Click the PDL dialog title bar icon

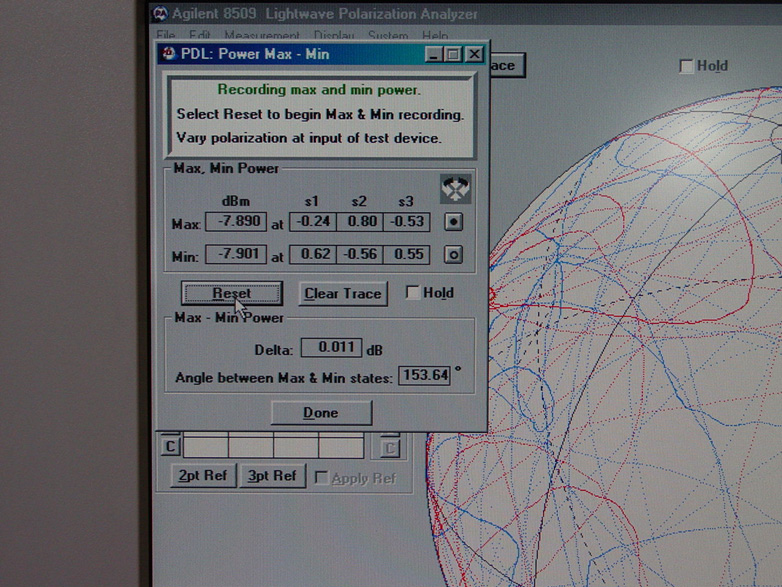coord(169,53)
